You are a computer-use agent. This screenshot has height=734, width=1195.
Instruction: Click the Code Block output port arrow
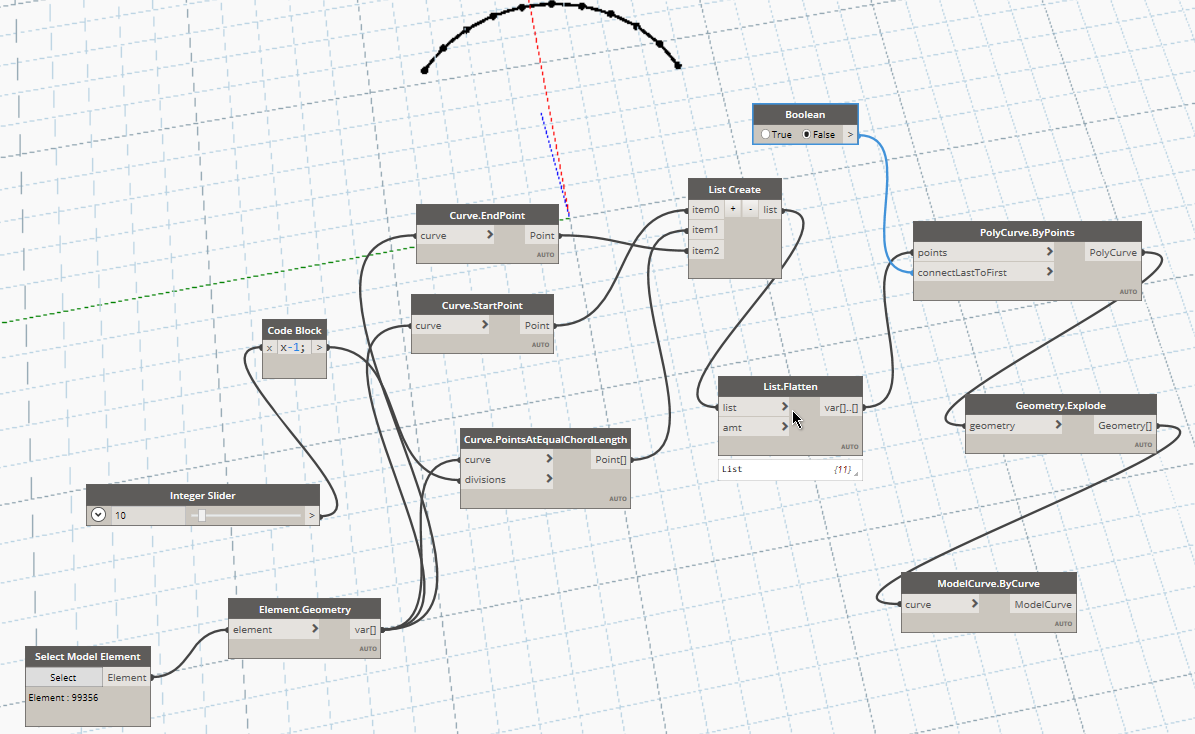[319, 348]
